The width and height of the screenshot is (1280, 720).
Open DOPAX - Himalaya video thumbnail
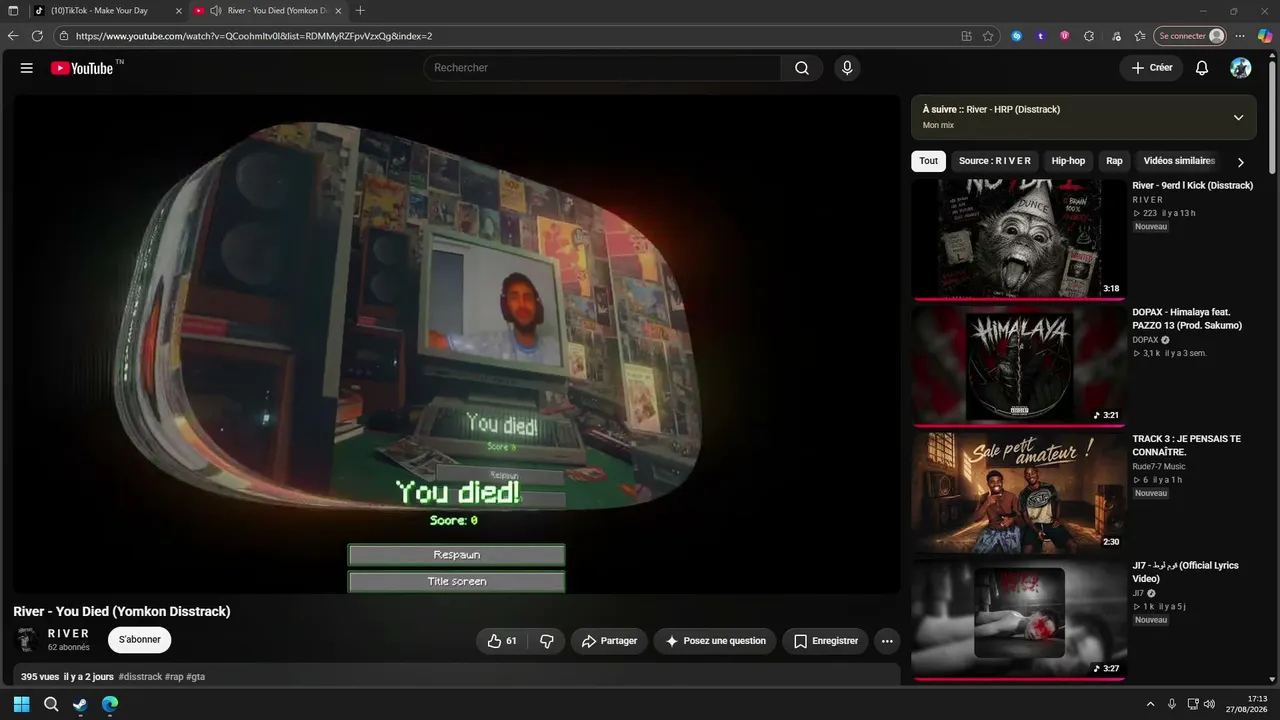tap(1019, 366)
